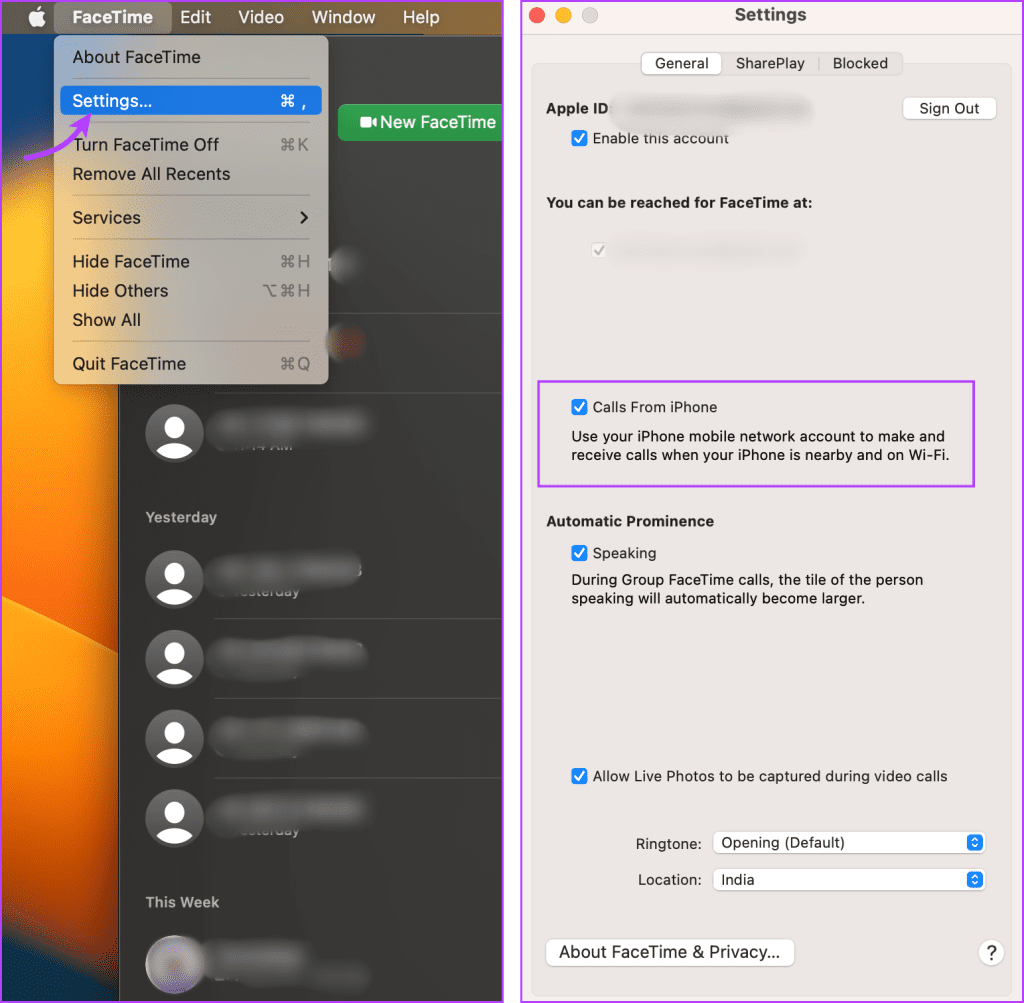Expand the Services submenu

point(191,217)
